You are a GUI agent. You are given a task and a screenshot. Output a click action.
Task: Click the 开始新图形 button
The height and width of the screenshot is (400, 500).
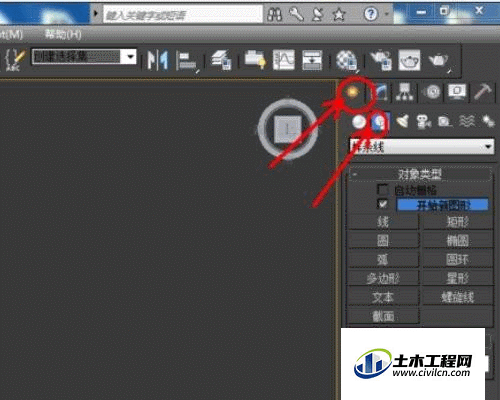pos(442,205)
